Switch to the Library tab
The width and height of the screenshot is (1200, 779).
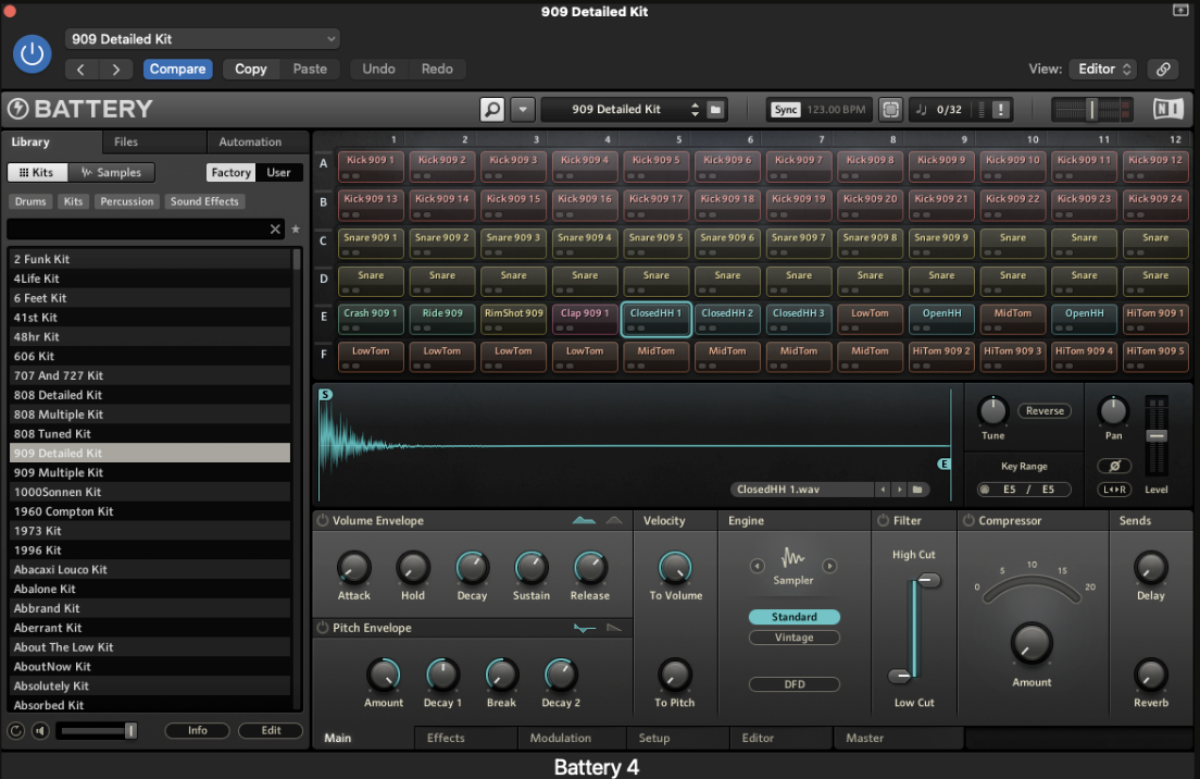pyautogui.click(x=52, y=142)
